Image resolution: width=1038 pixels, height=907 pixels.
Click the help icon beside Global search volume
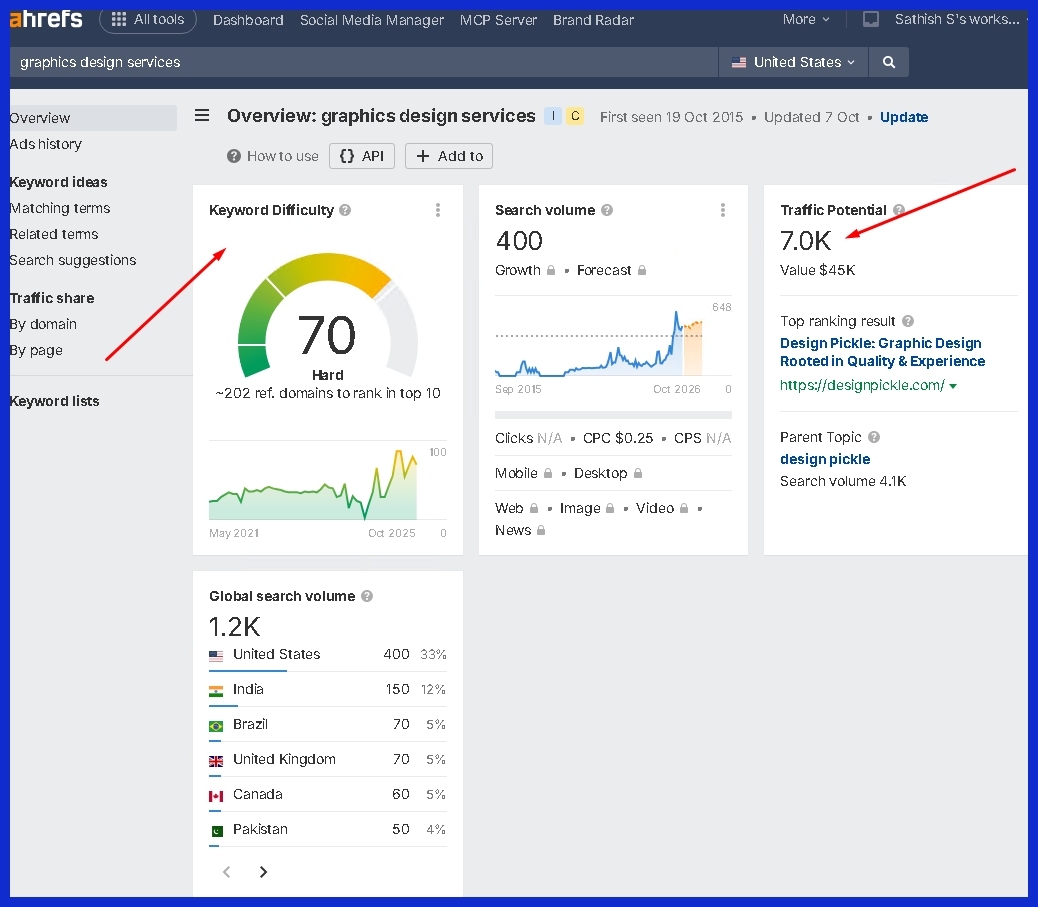click(x=366, y=595)
